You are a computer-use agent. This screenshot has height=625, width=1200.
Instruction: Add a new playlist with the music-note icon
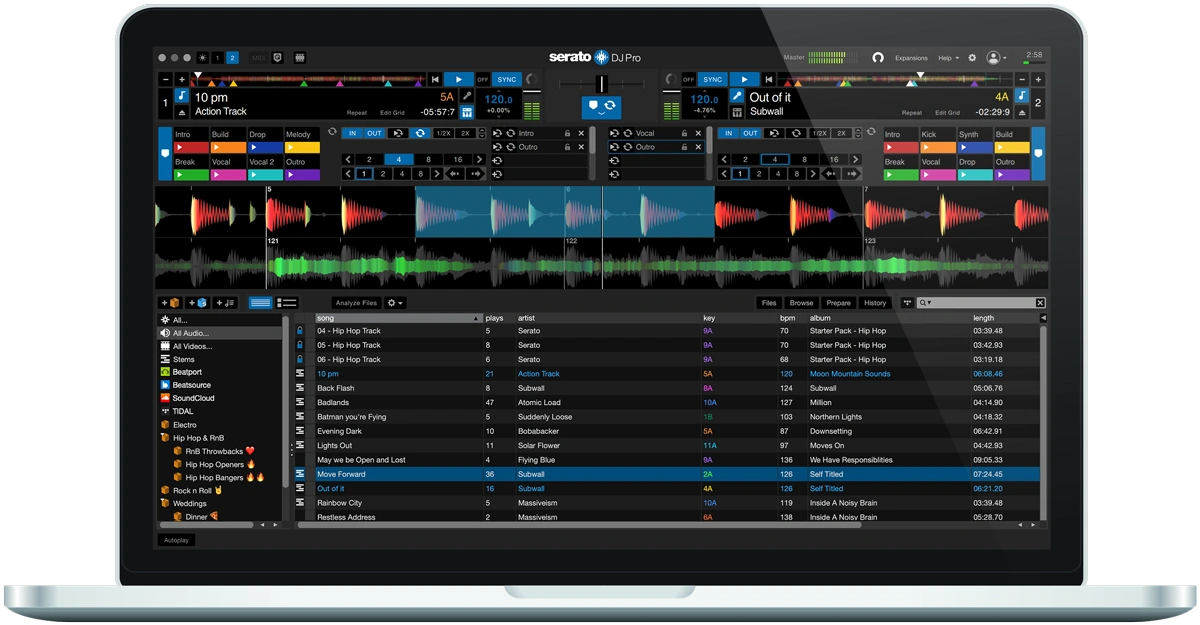point(225,303)
